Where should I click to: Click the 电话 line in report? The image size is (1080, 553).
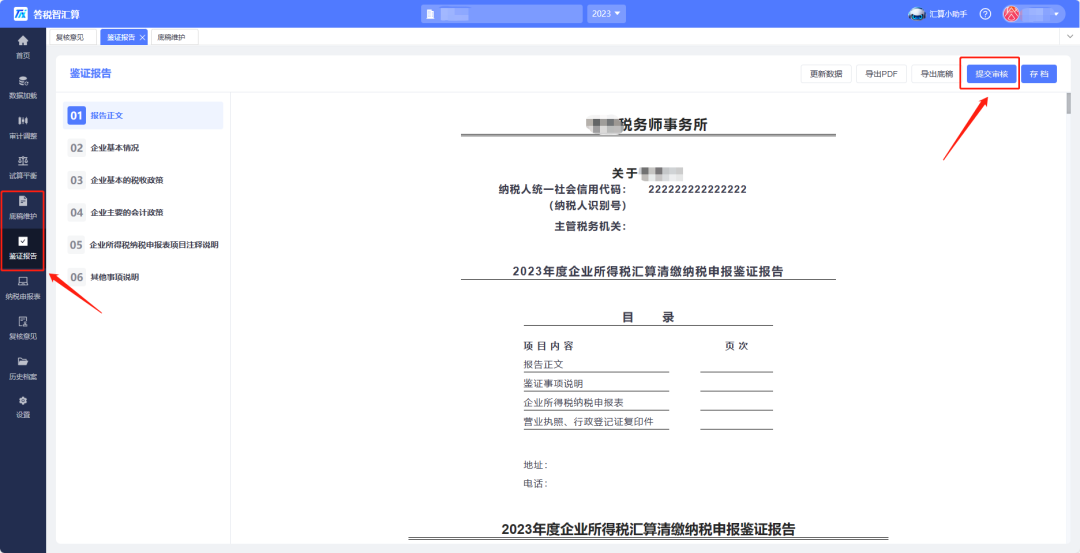pyautogui.click(x=536, y=483)
